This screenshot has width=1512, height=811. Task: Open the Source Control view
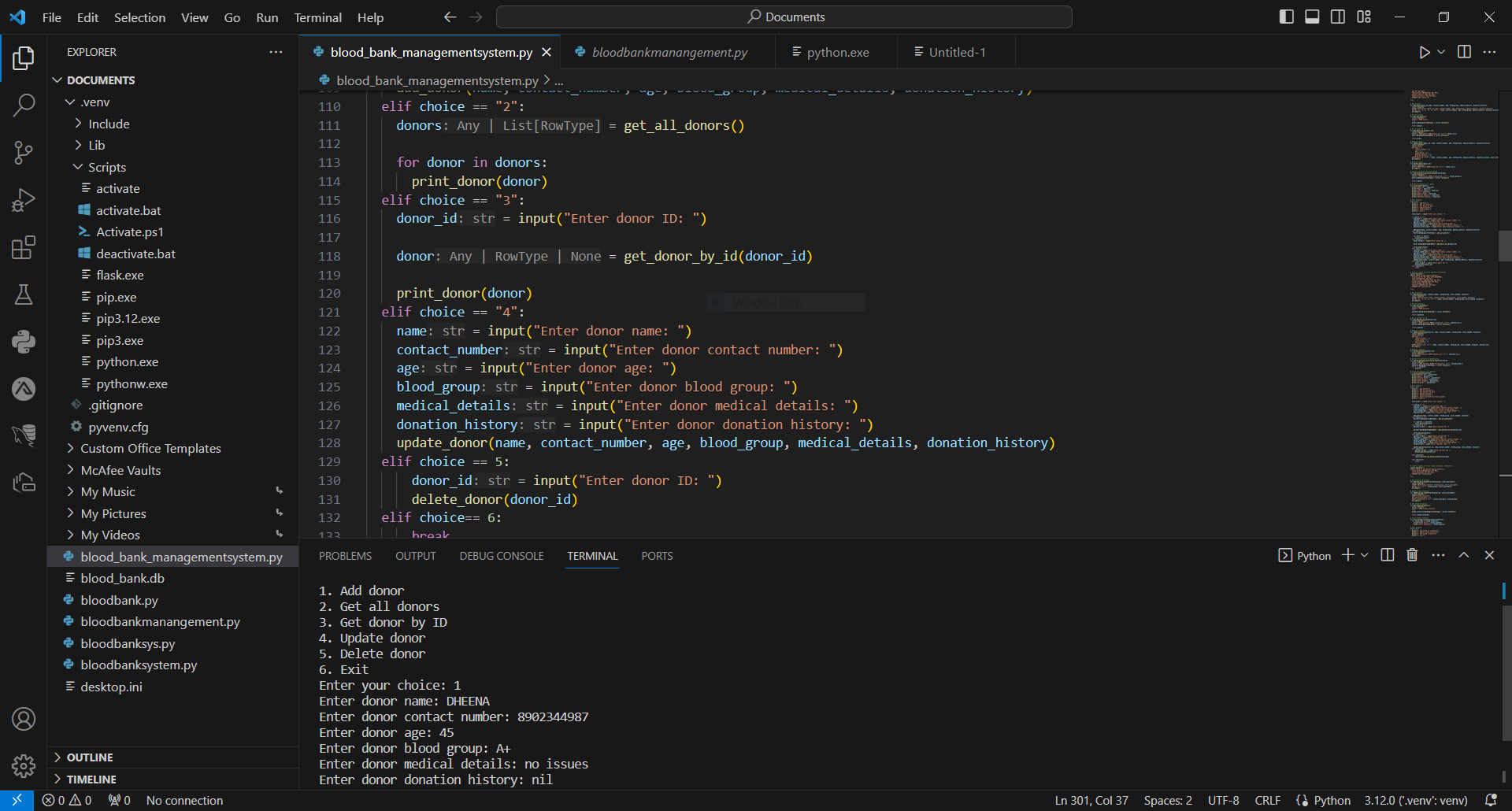tap(24, 153)
